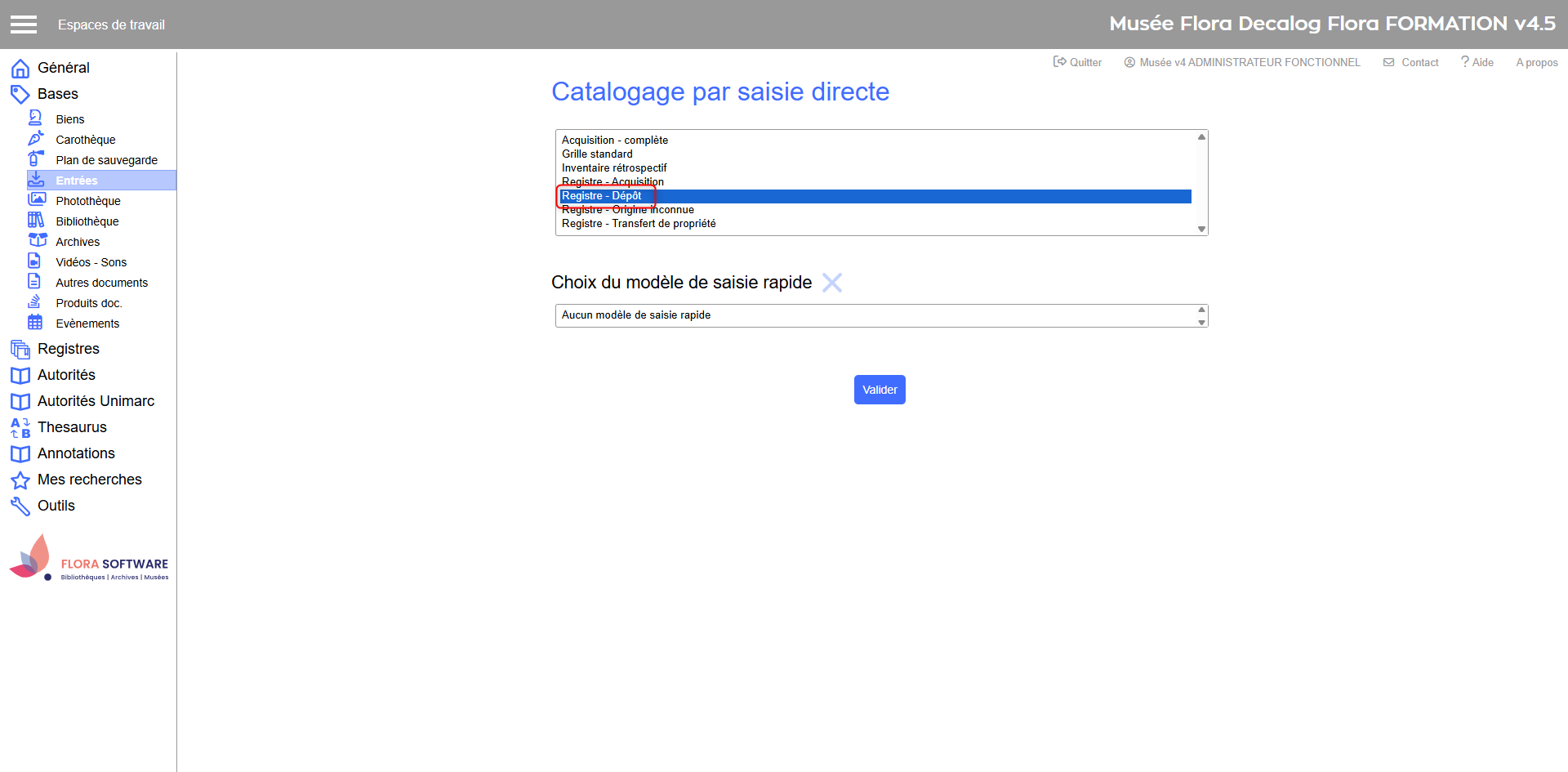Expand the Autorités section
Viewport: 1568px width, 772px height.
(66, 375)
